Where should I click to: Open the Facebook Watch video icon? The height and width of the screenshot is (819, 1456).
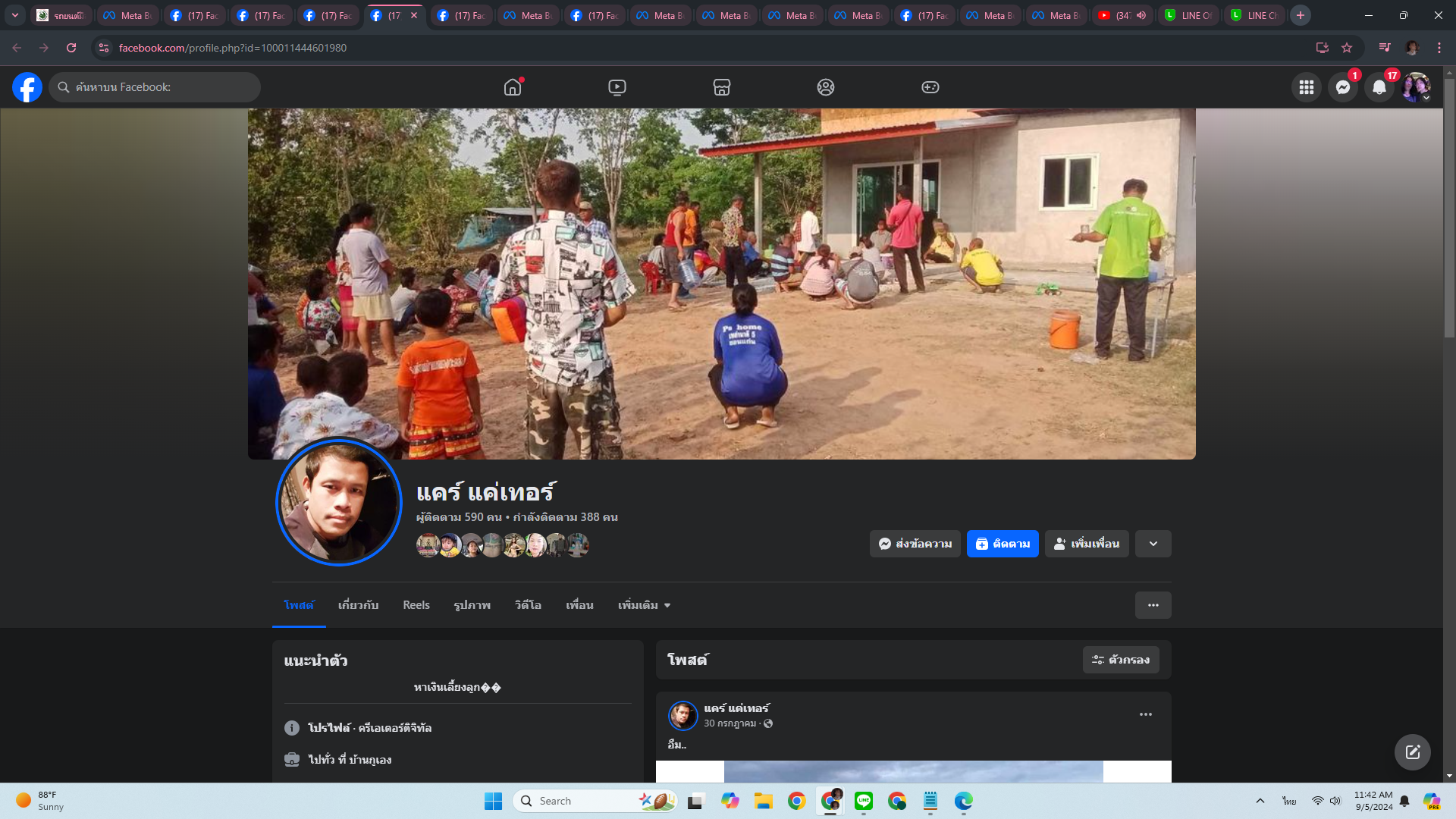click(617, 87)
